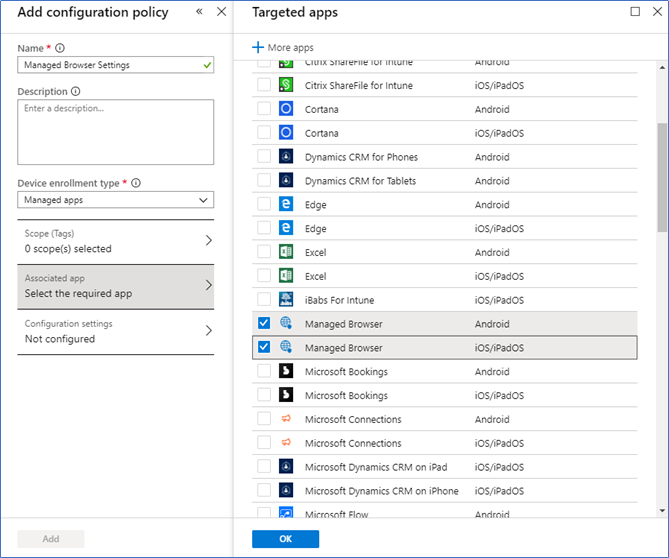The image size is (669, 558).
Task: Click the Microsoft Dynamics CRM on iPad icon
Action: (x=286, y=467)
